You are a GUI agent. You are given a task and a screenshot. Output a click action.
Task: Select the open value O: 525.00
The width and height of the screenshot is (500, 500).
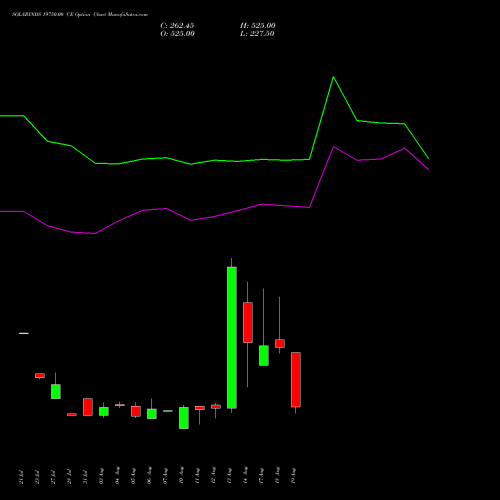177,34
